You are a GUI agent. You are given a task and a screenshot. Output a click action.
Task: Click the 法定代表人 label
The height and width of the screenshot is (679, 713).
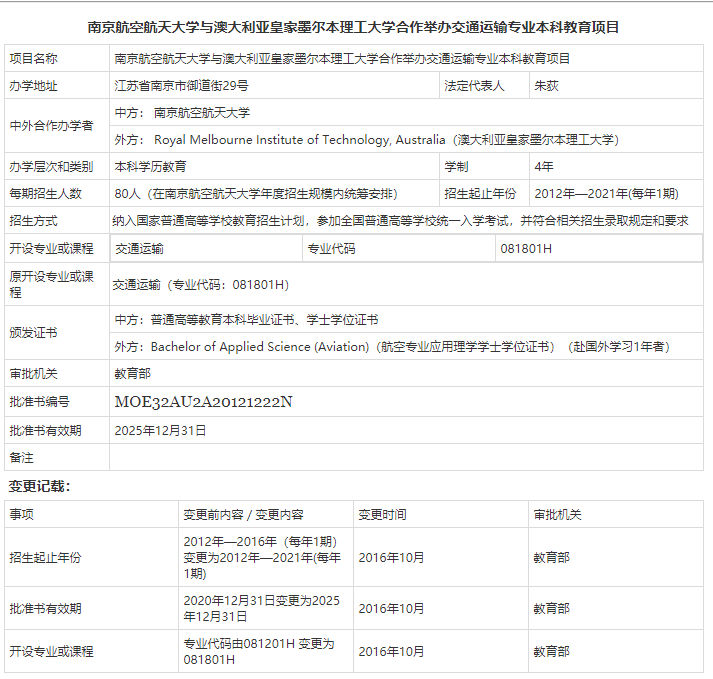[x=474, y=86]
